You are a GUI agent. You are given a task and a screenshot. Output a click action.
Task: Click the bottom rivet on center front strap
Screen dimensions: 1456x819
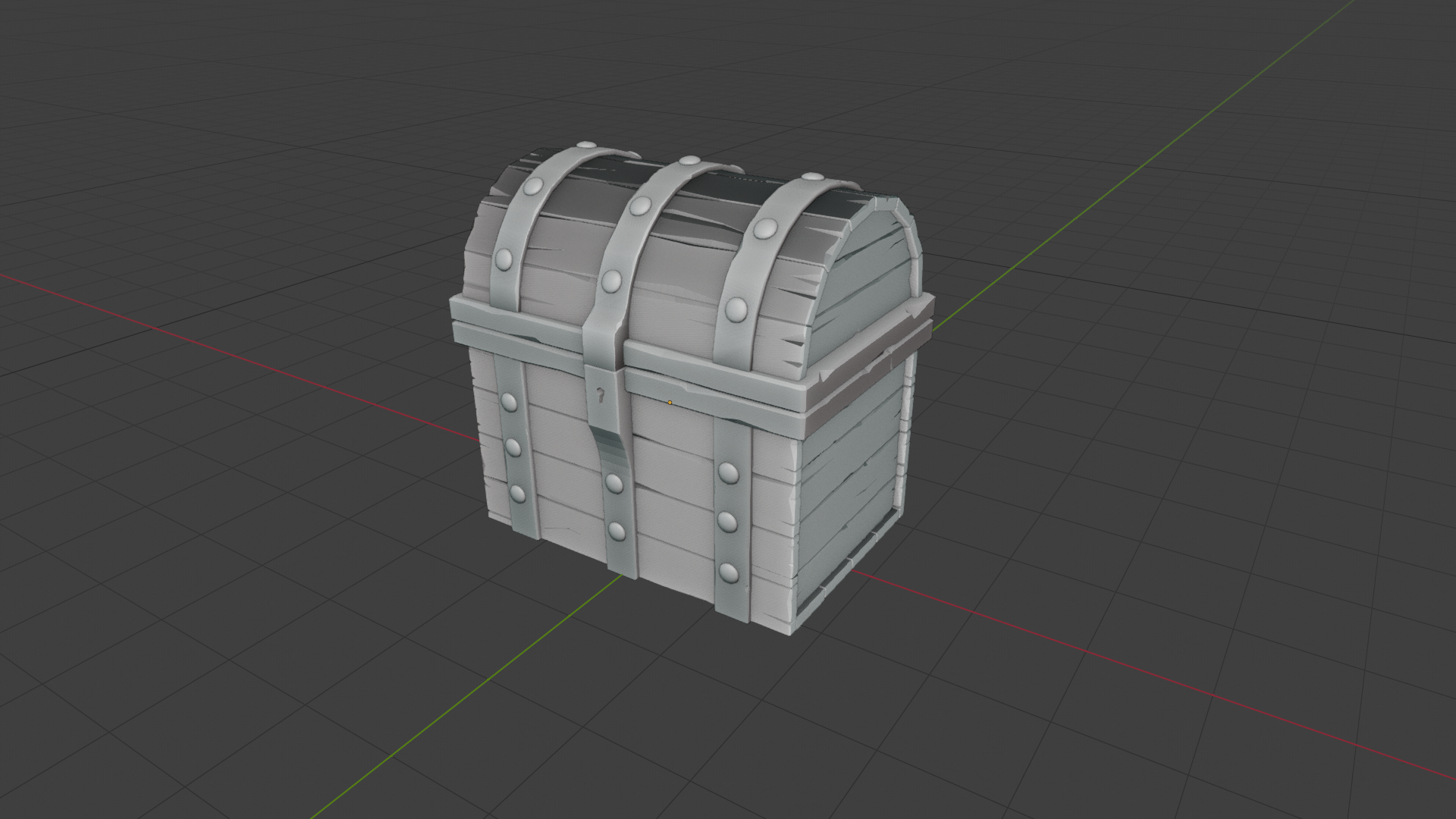617,530
